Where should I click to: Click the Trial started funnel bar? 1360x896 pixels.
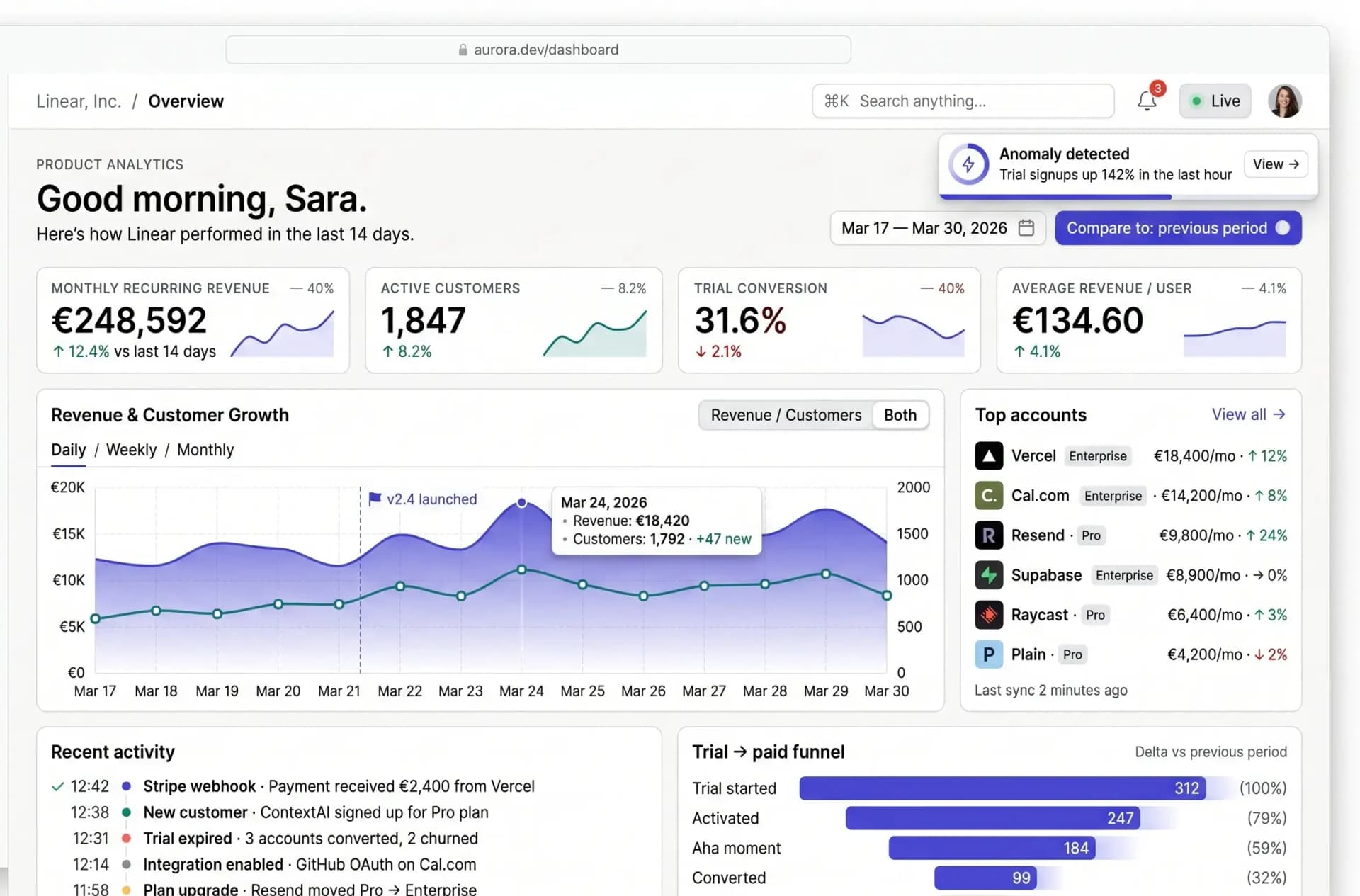tap(1002, 788)
